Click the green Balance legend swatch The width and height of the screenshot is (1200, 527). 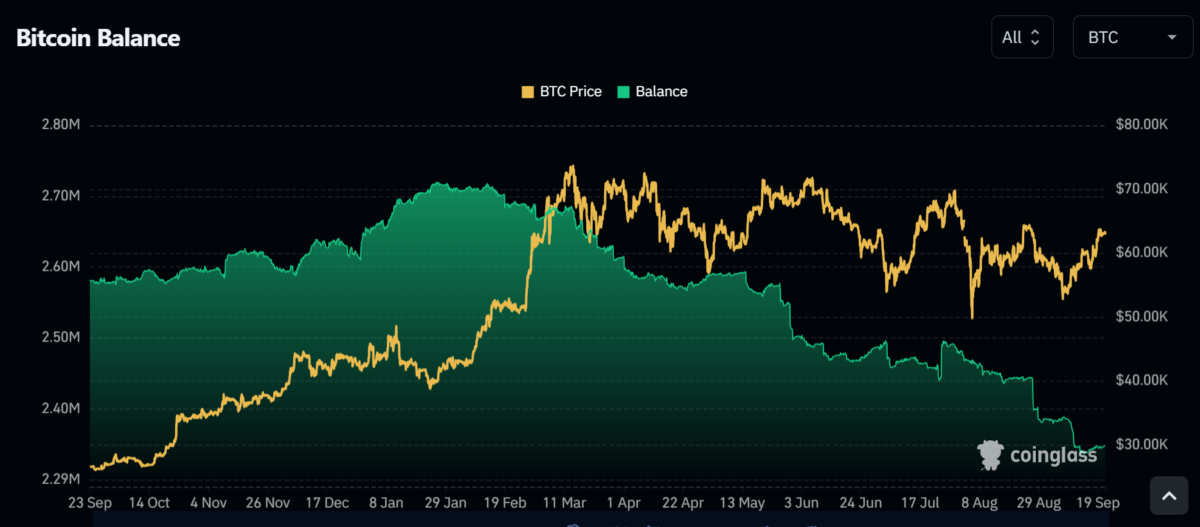pos(623,91)
